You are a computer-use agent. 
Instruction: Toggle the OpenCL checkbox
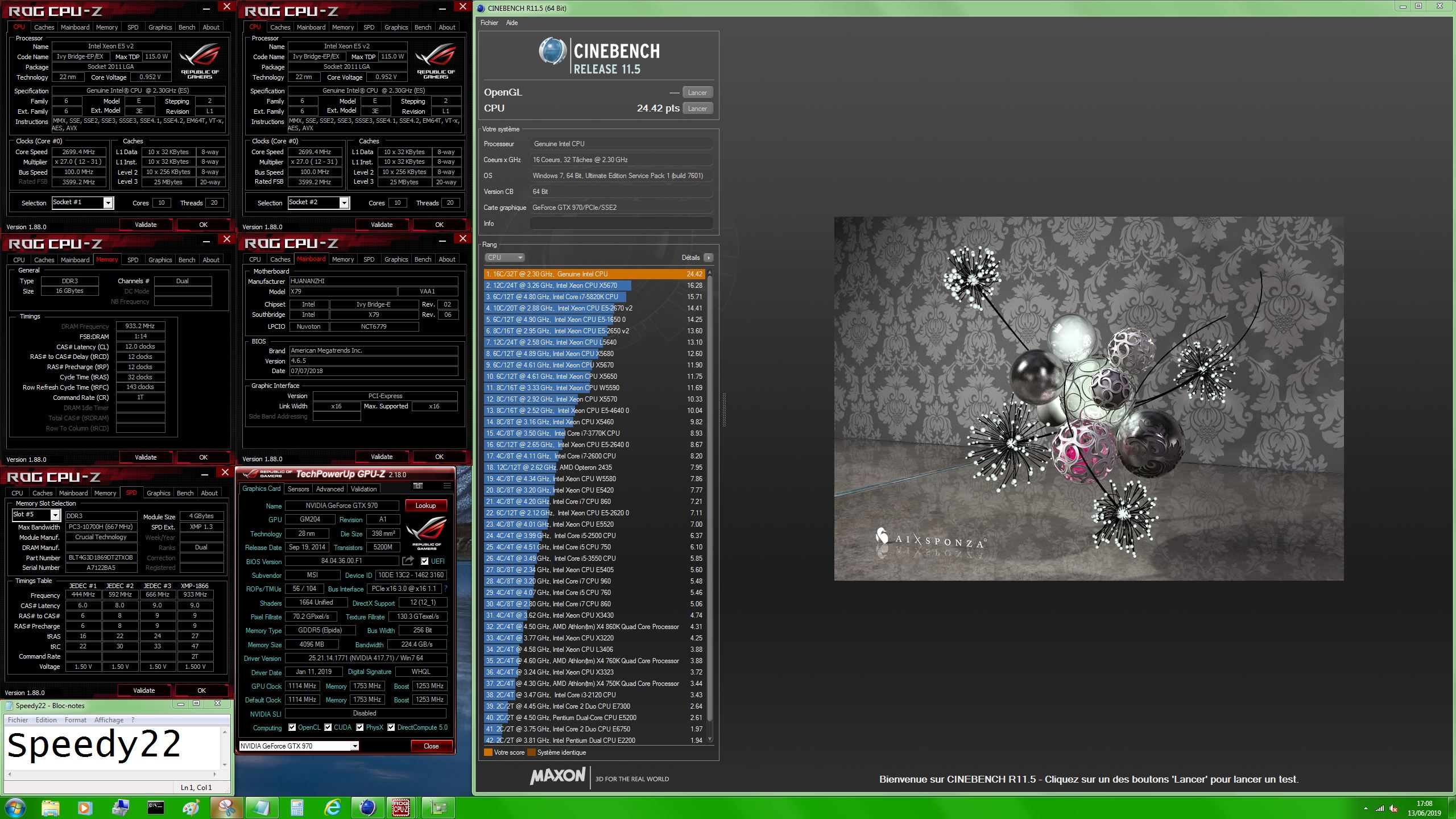pos(292,727)
